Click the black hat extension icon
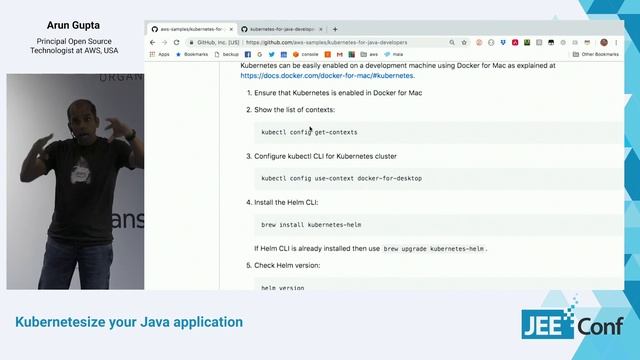The height and width of the screenshot is (360, 640). pos(551,42)
